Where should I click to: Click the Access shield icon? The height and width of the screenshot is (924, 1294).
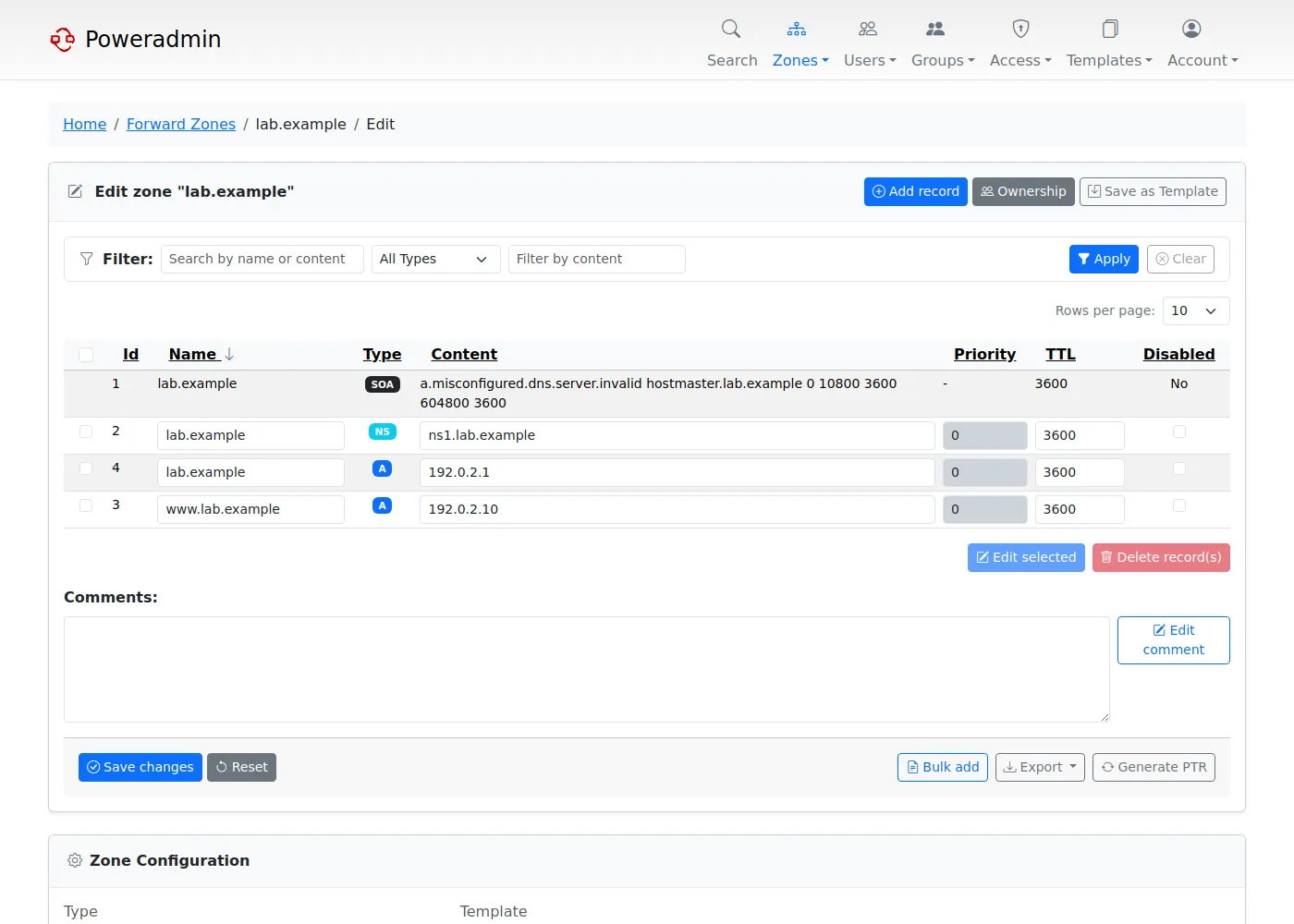[1020, 29]
